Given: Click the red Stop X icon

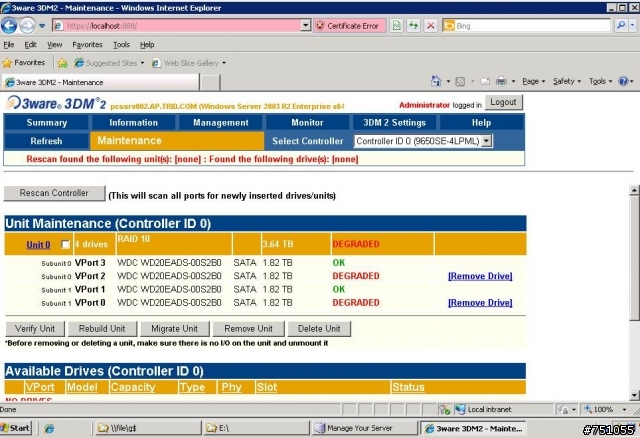Looking at the screenshot, I should [x=431, y=26].
